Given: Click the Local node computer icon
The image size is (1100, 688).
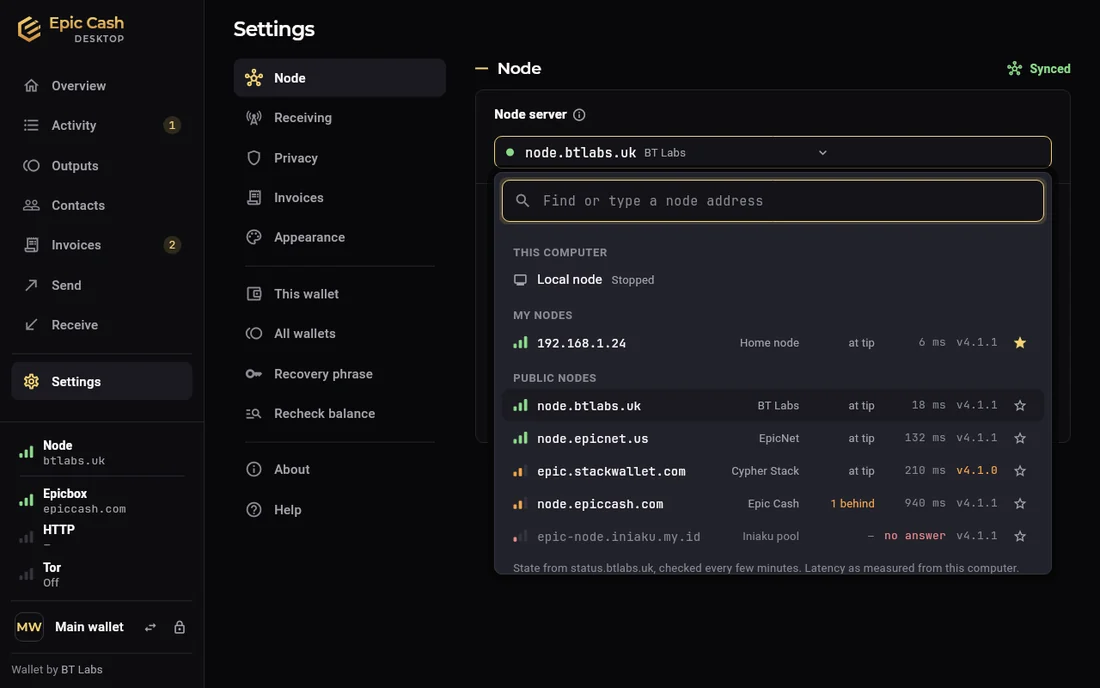Looking at the screenshot, I should pyautogui.click(x=520, y=280).
